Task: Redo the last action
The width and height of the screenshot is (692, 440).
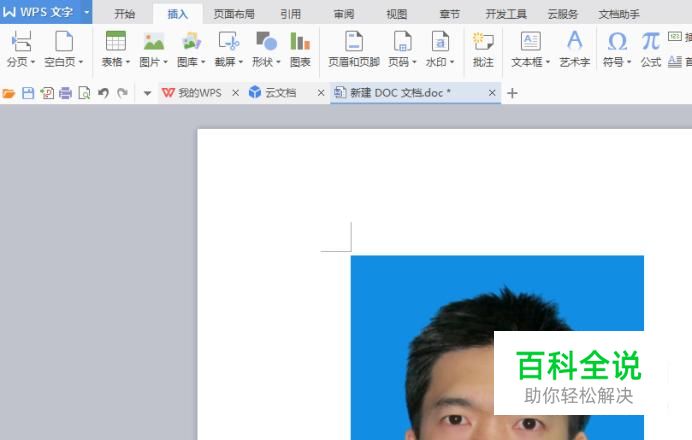Action: pyautogui.click(x=122, y=93)
